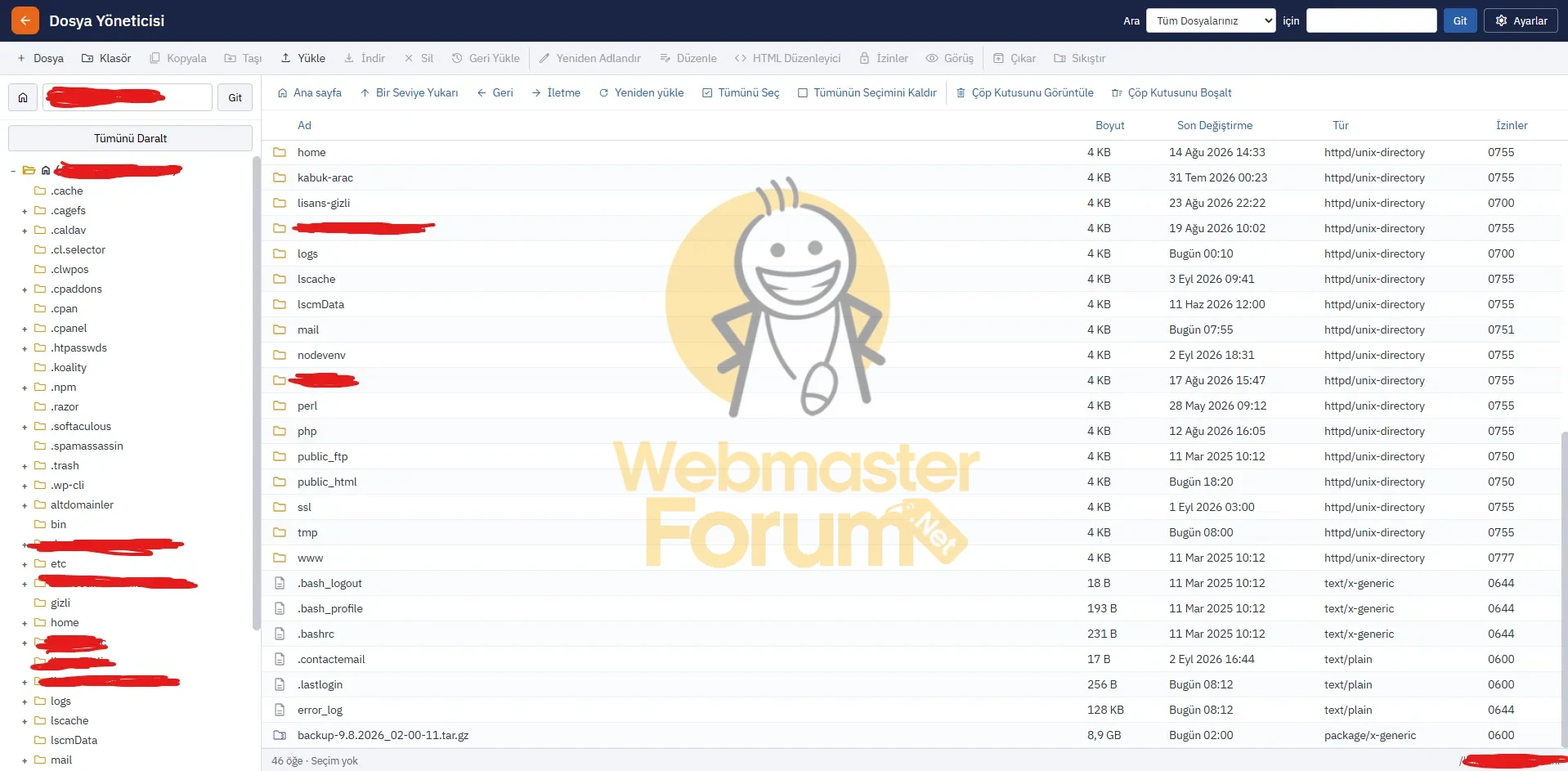Image resolution: width=1568 pixels, height=771 pixels.
Task: Sort files by Ad column header
Action: coord(304,125)
